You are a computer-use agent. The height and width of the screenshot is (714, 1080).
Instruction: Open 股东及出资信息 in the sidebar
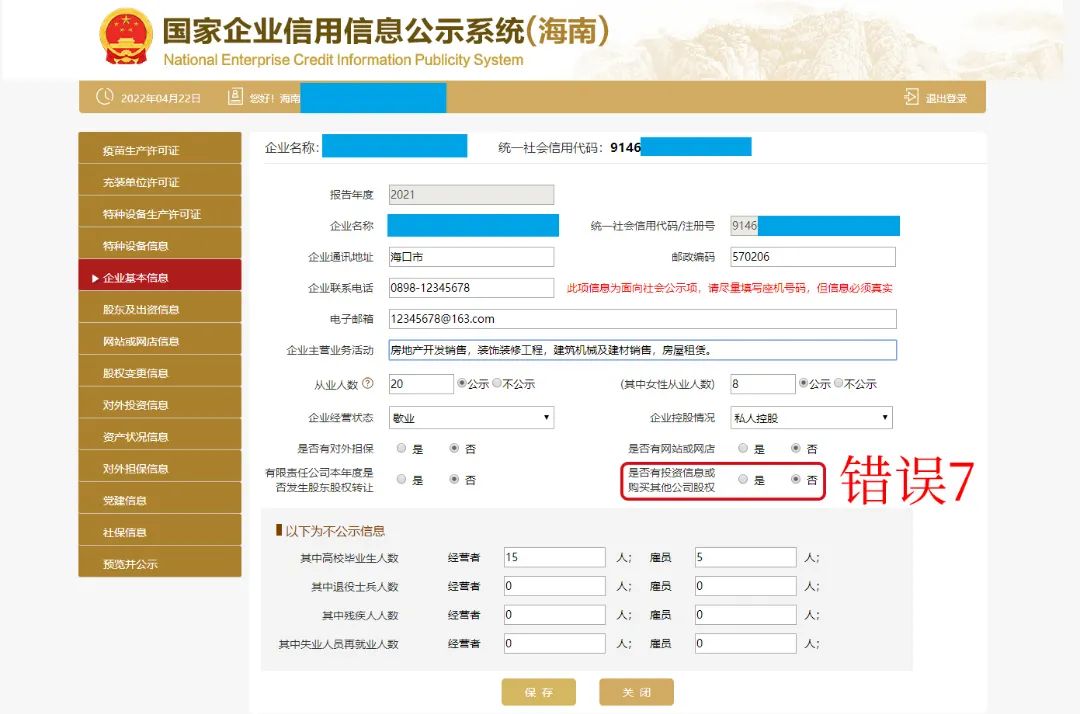pos(160,309)
